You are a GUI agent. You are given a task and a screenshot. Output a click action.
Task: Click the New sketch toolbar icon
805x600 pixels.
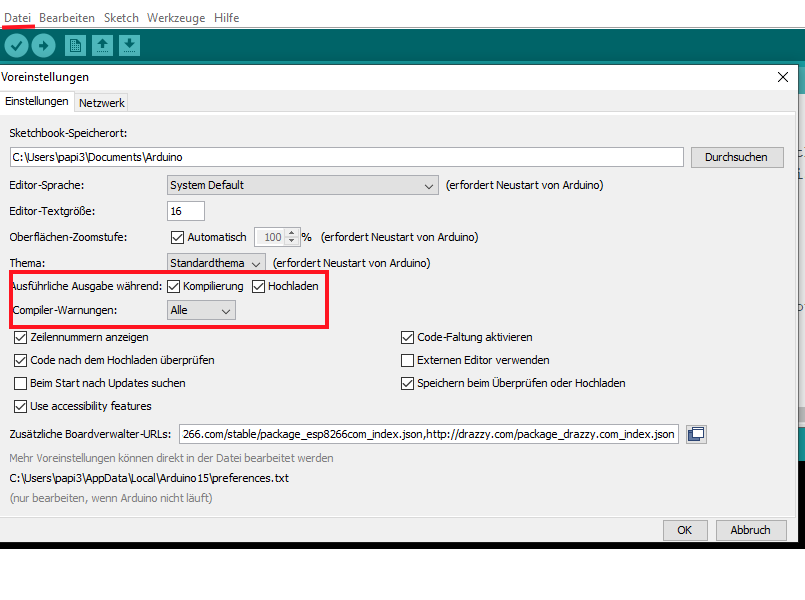(75, 45)
